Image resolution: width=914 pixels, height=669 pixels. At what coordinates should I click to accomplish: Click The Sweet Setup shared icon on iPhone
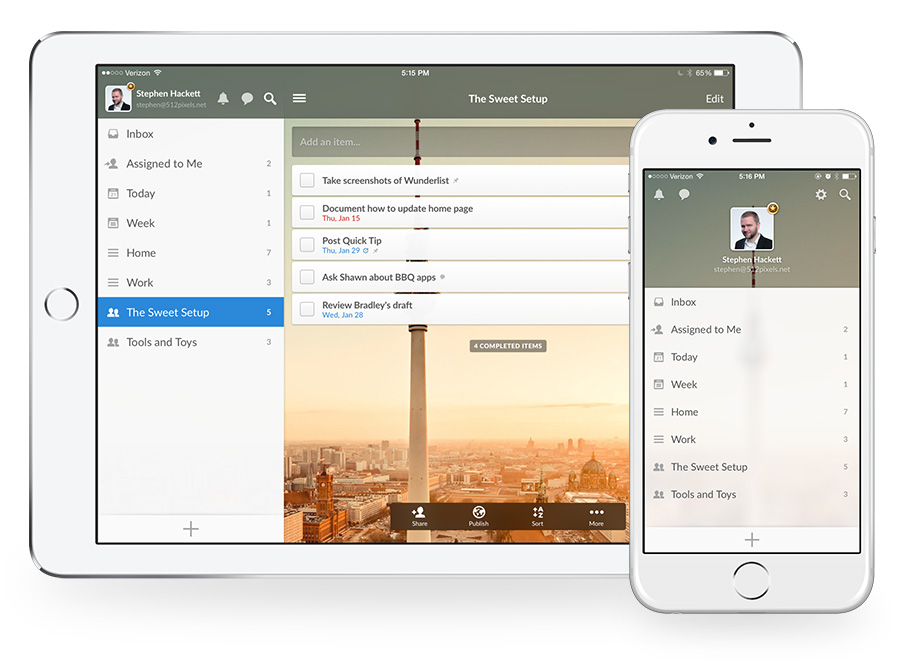point(659,467)
